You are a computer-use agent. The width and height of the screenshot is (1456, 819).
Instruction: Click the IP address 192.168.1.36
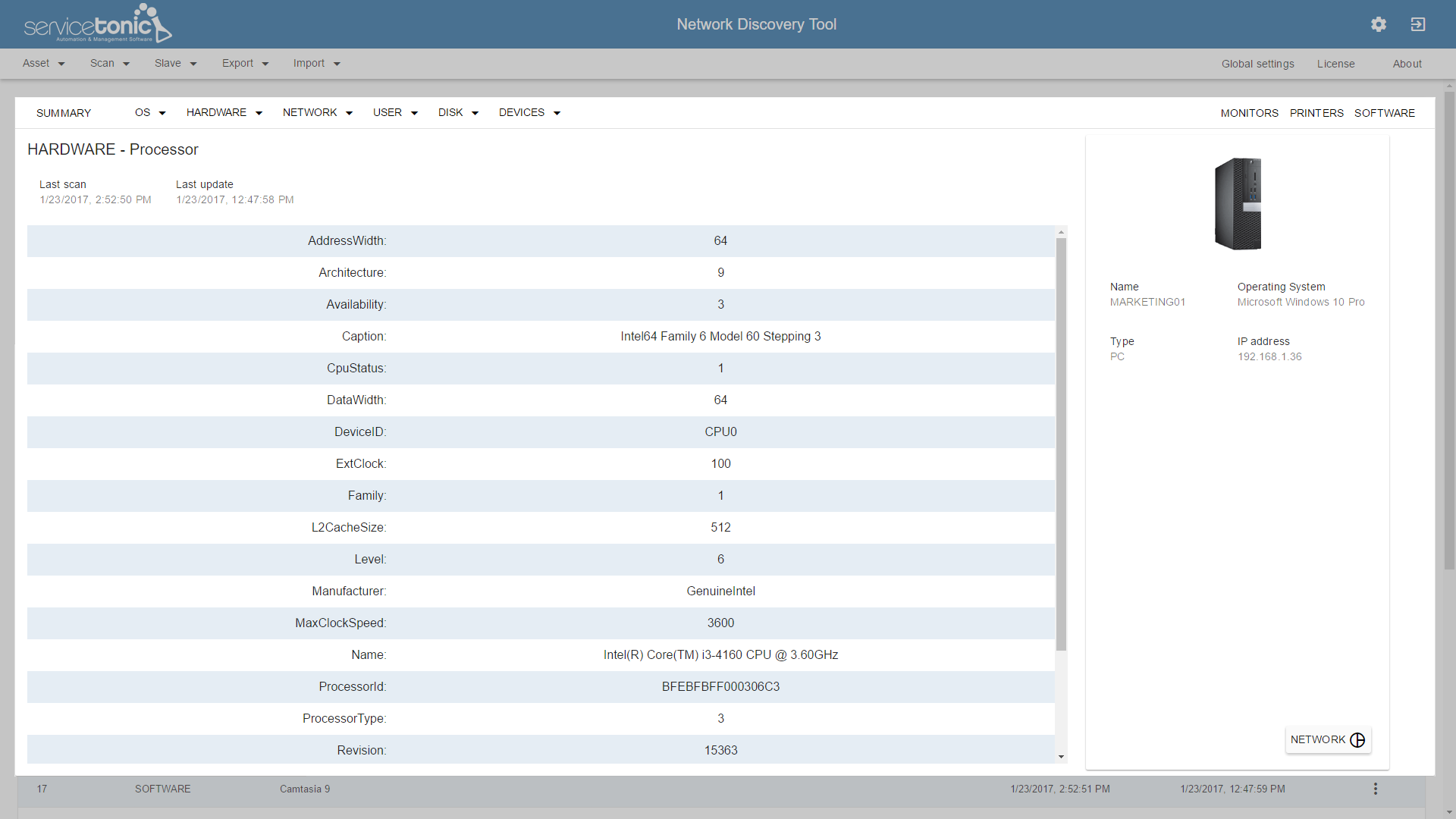(x=1269, y=356)
